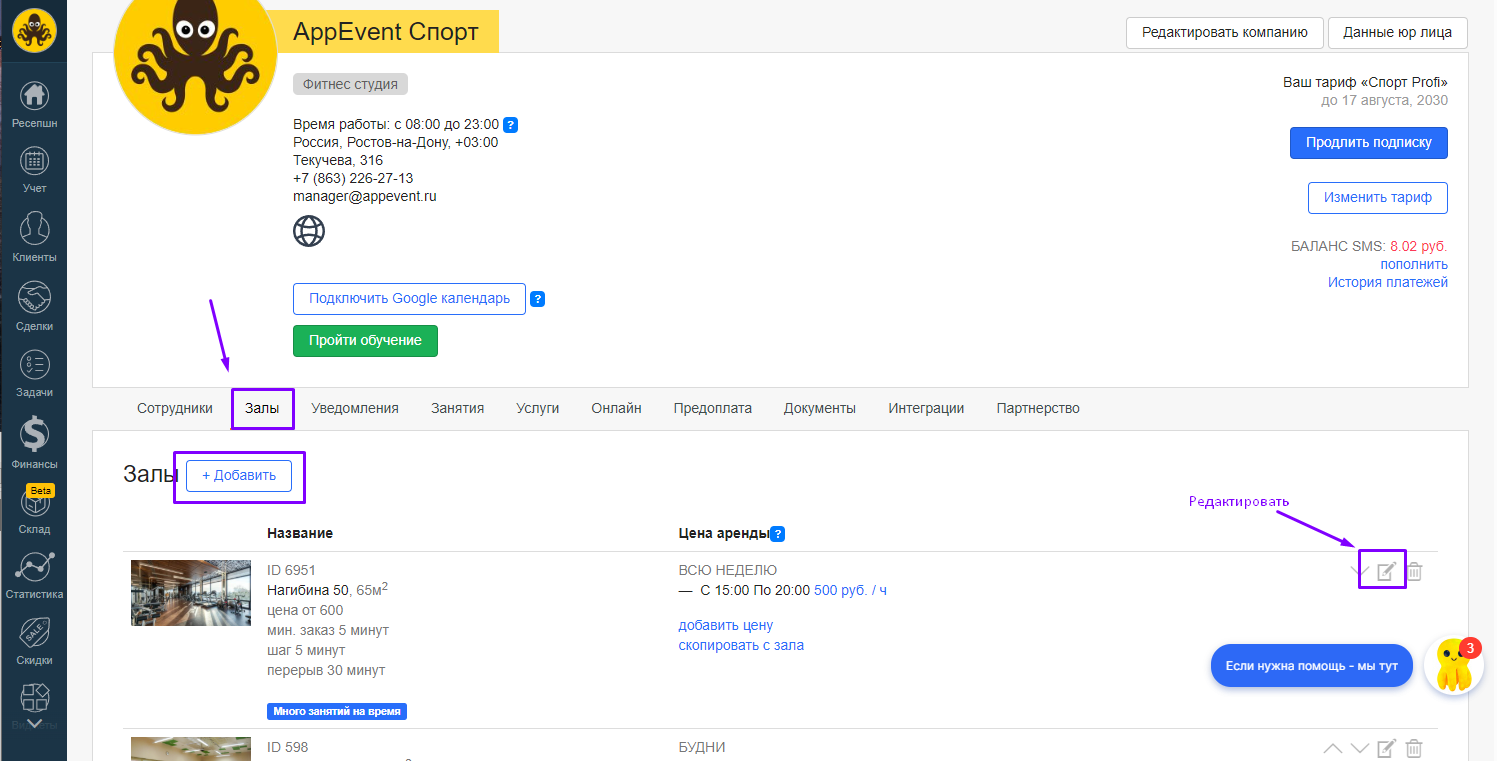The height and width of the screenshot is (761, 1497).
Task: Click the AppEvent Спорт company title
Action: (386, 32)
